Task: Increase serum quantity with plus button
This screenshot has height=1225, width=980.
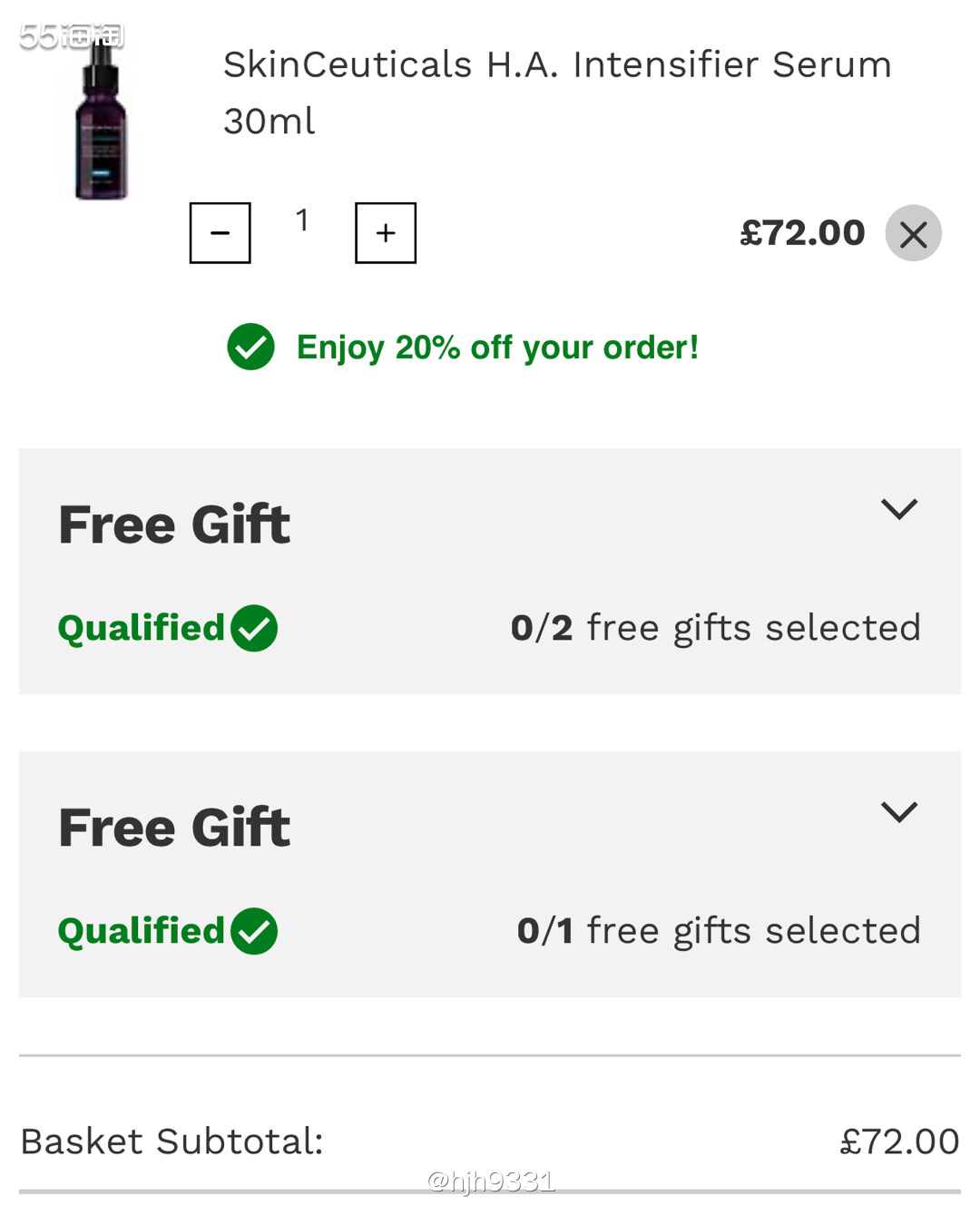Action: (386, 233)
